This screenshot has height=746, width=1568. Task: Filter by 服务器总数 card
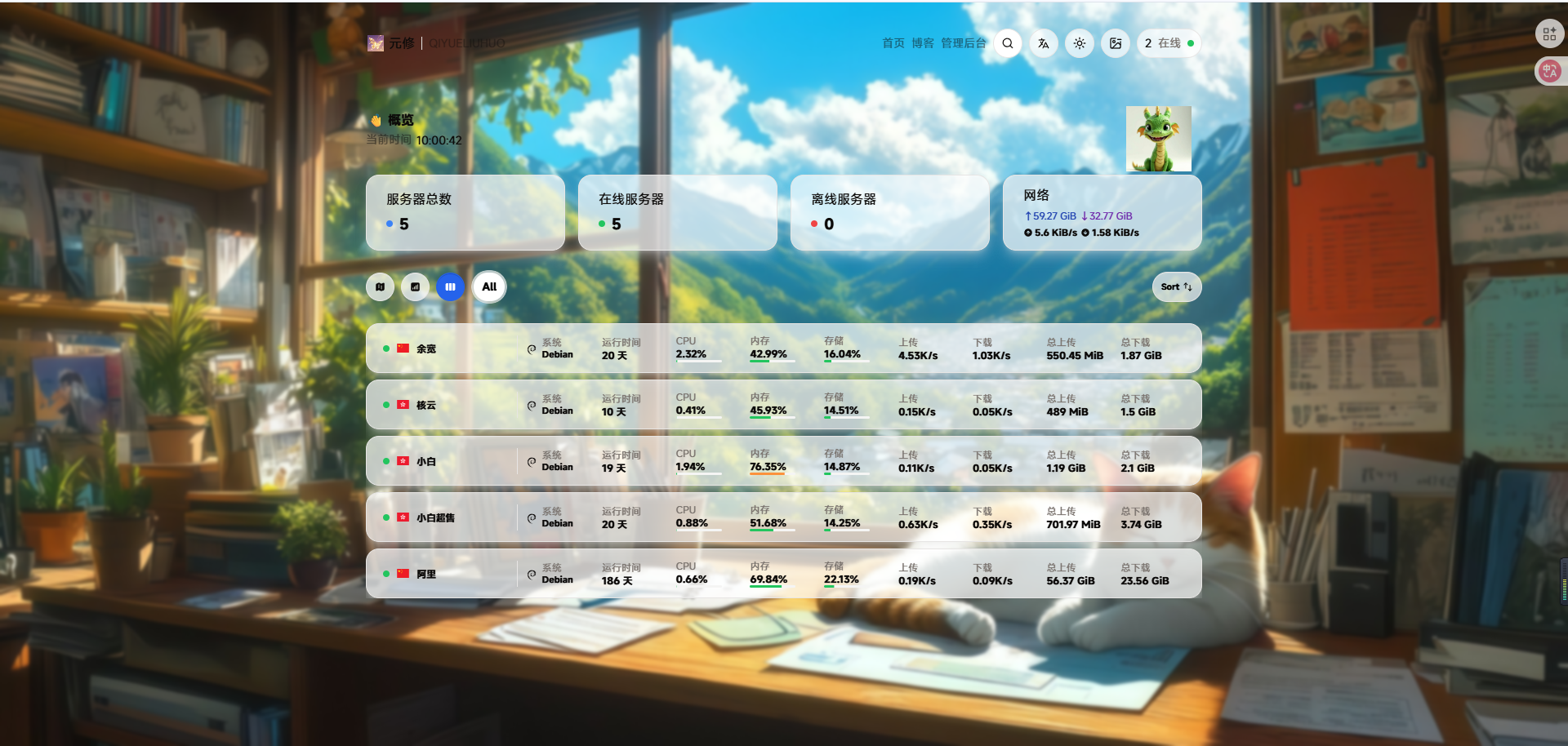(465, 212)
